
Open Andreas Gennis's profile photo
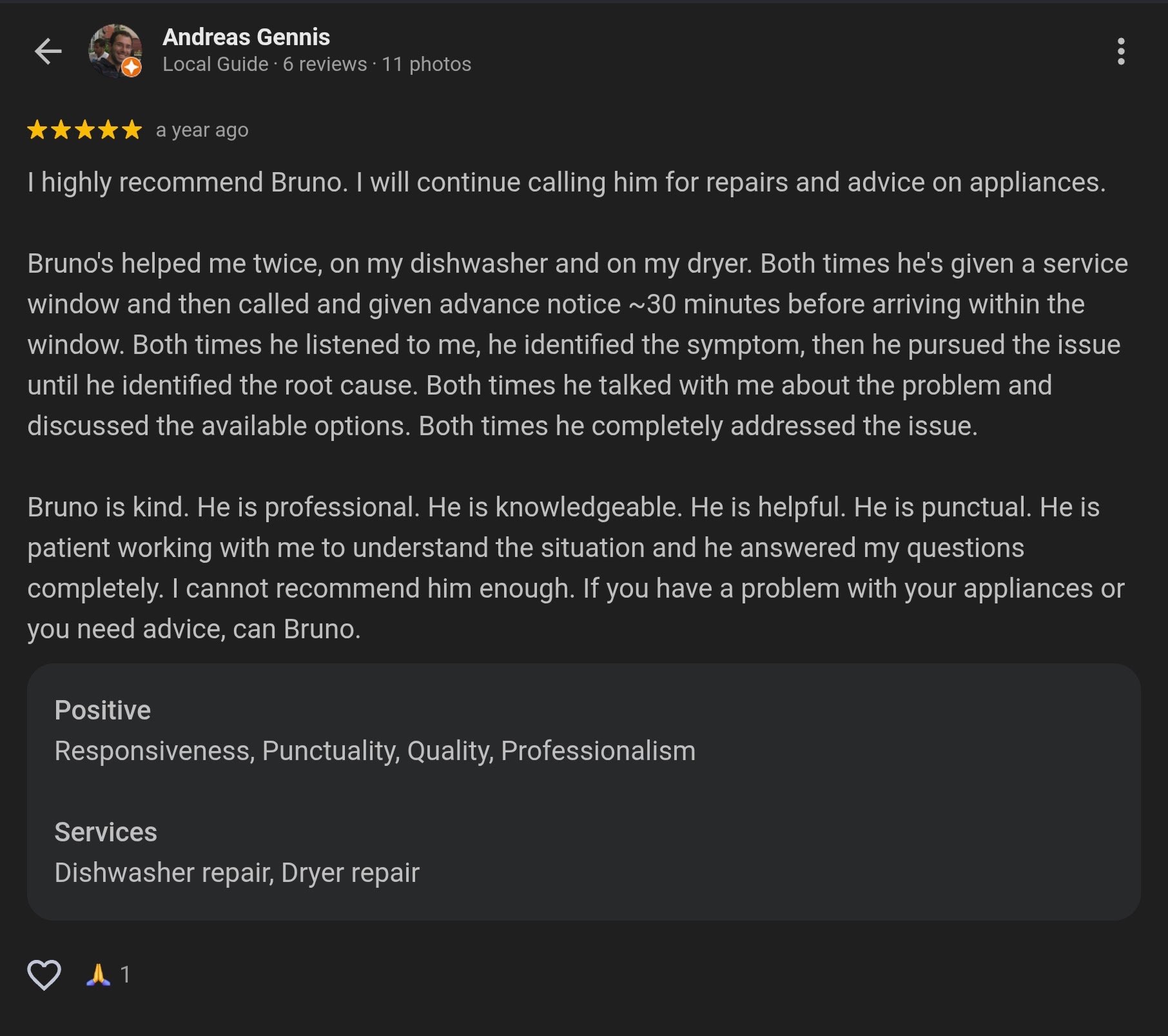point(113,49)
